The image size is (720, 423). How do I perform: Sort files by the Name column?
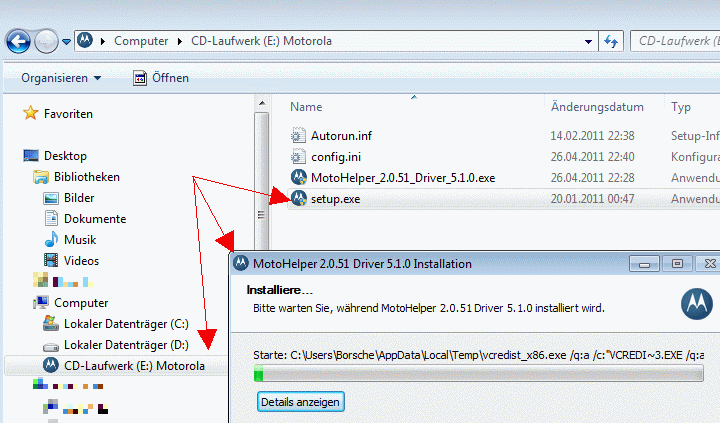(306, 107)
